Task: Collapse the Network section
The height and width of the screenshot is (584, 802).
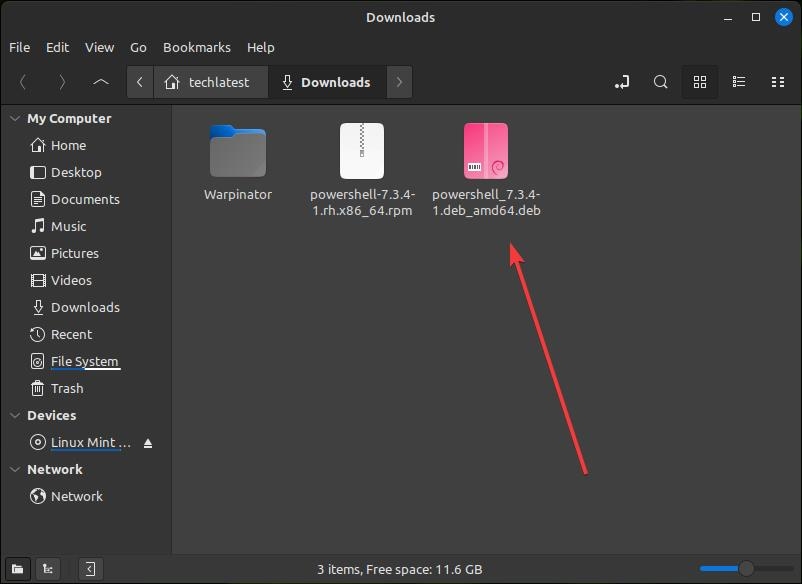Action: pos(15,469)
